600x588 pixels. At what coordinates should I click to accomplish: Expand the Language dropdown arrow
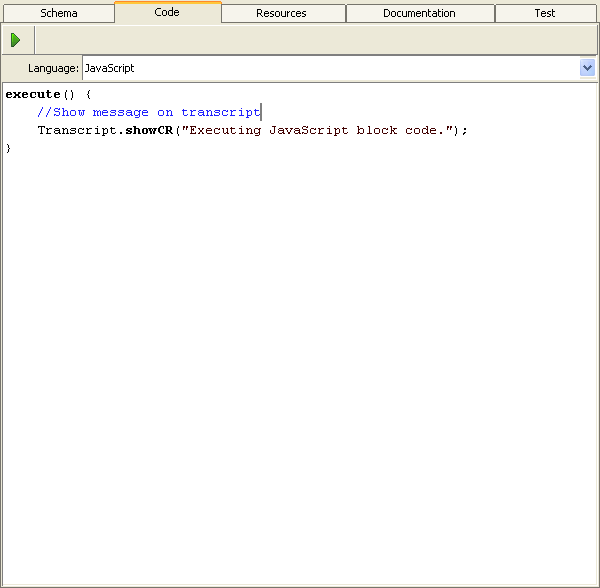(587, 68)
